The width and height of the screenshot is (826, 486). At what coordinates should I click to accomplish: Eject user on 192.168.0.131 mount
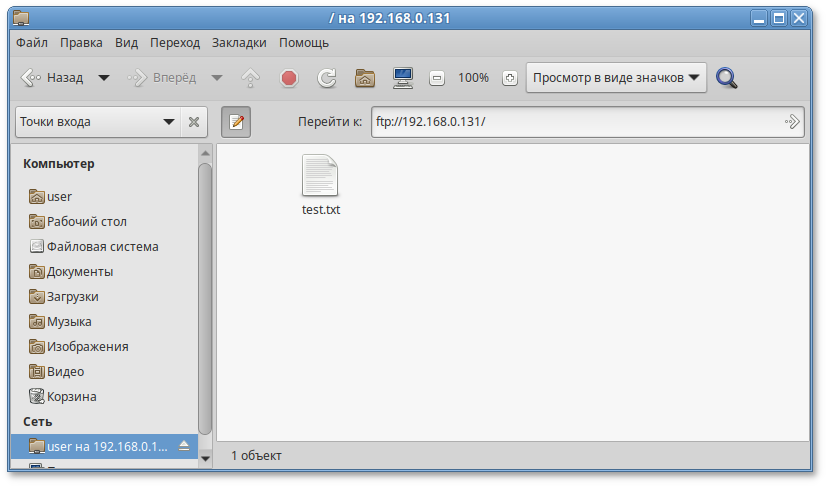[x=184, y=446]
